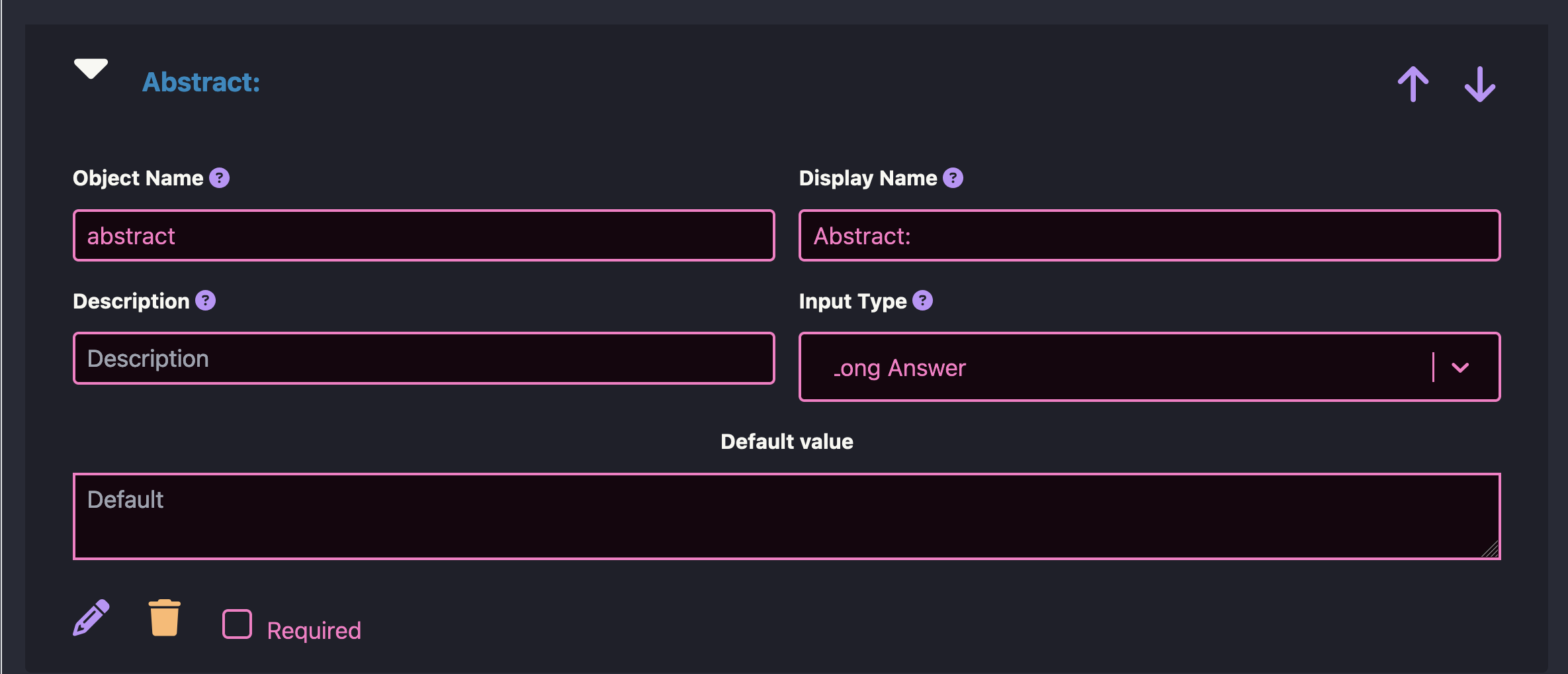Click the orange trash delete icon
The image size is (1568, 674).
click(164, 618)
